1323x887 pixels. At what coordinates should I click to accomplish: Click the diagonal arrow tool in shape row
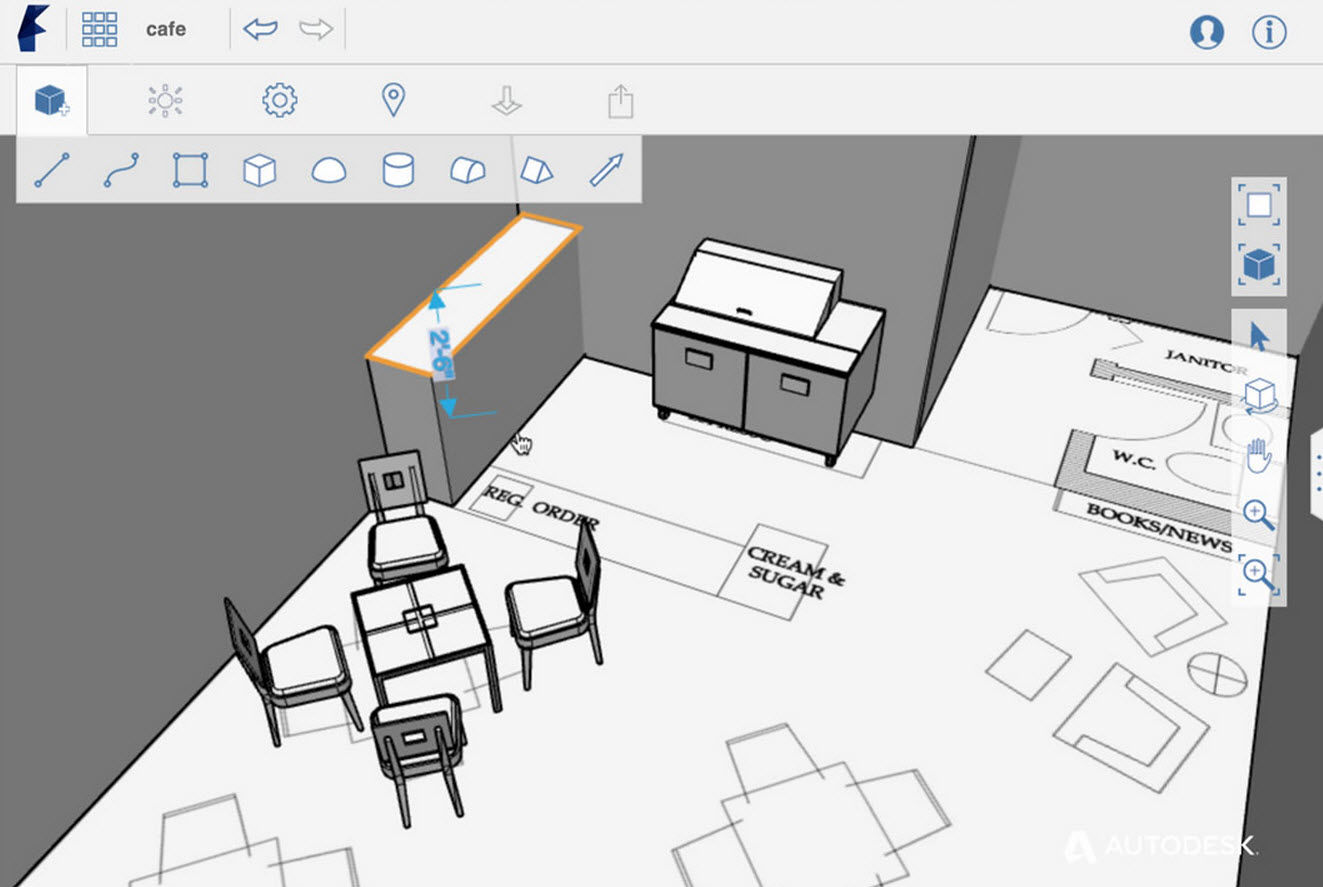(606, 170)
